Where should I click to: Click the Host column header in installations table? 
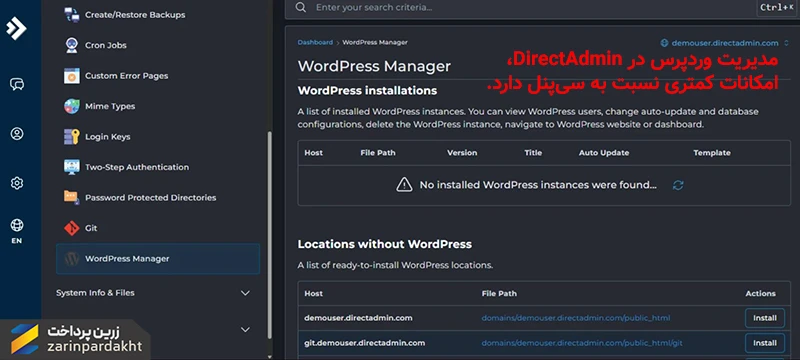point(313,152)
